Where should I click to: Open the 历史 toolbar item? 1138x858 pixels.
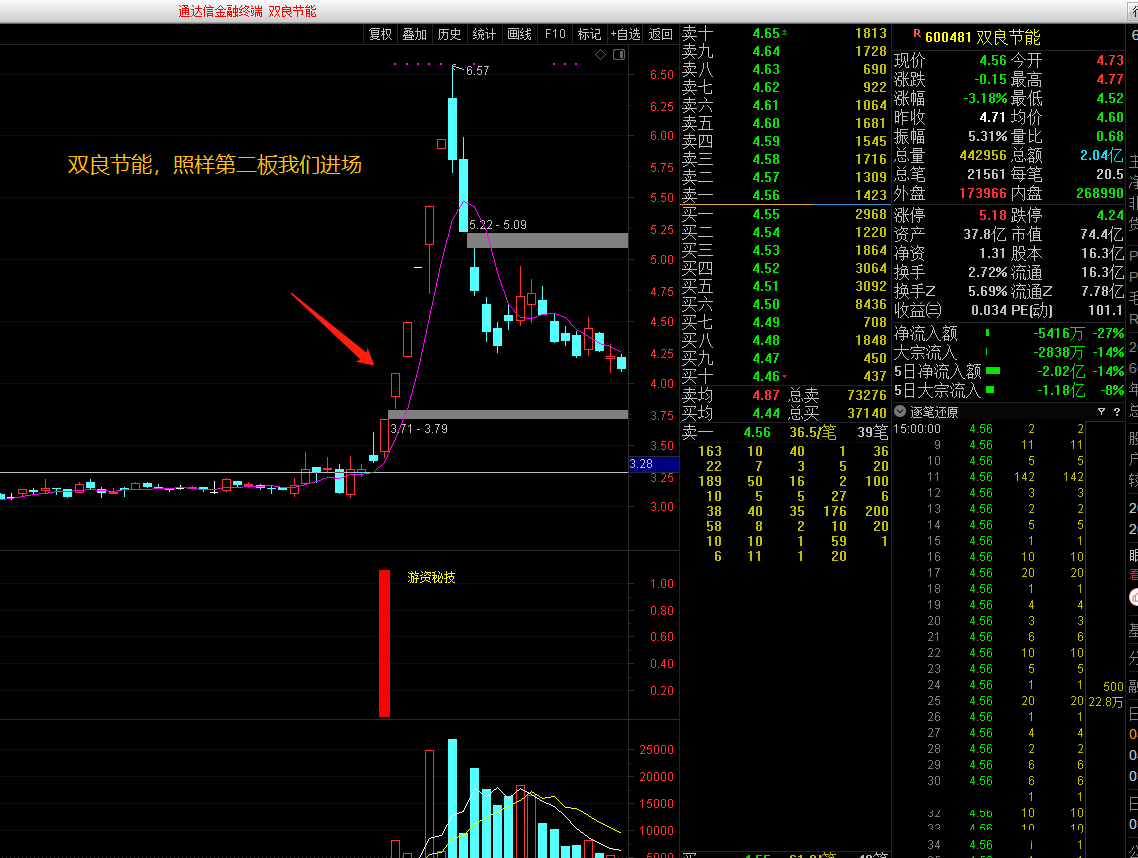tap(449, 34)
